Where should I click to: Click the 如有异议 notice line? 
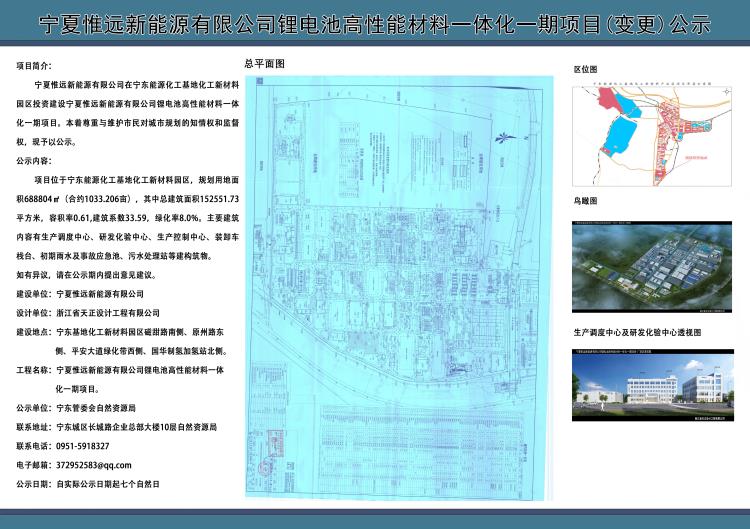(86, 275)
